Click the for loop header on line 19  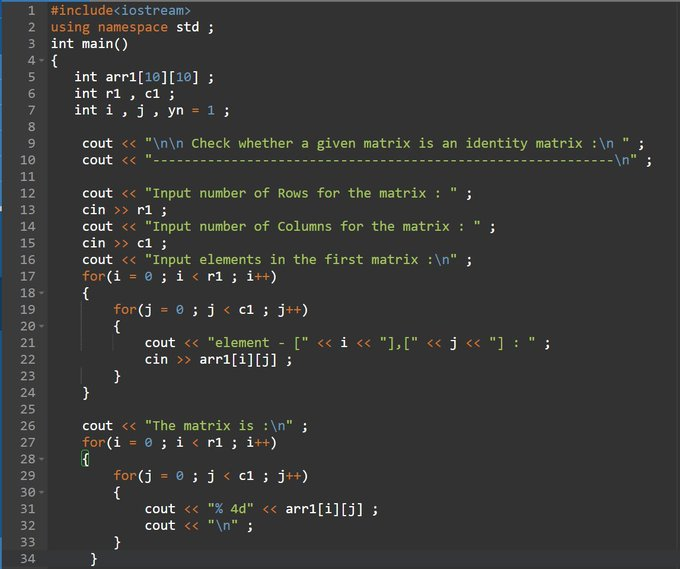point(211,310)
